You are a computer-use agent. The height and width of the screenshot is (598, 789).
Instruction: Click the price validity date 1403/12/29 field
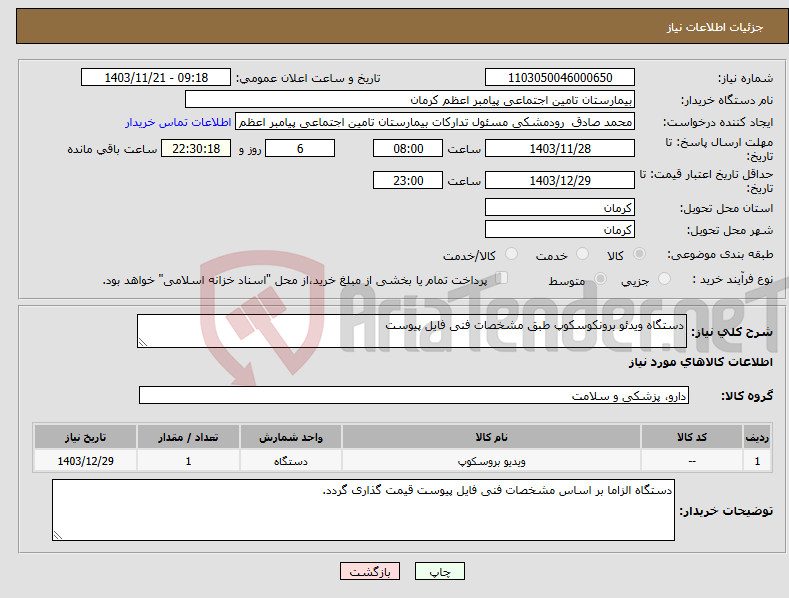click(560, 180)
